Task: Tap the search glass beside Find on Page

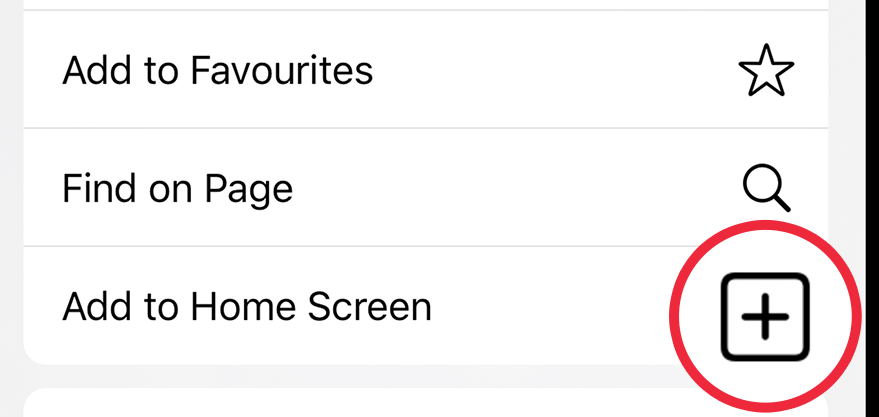Action: (767, 188)
